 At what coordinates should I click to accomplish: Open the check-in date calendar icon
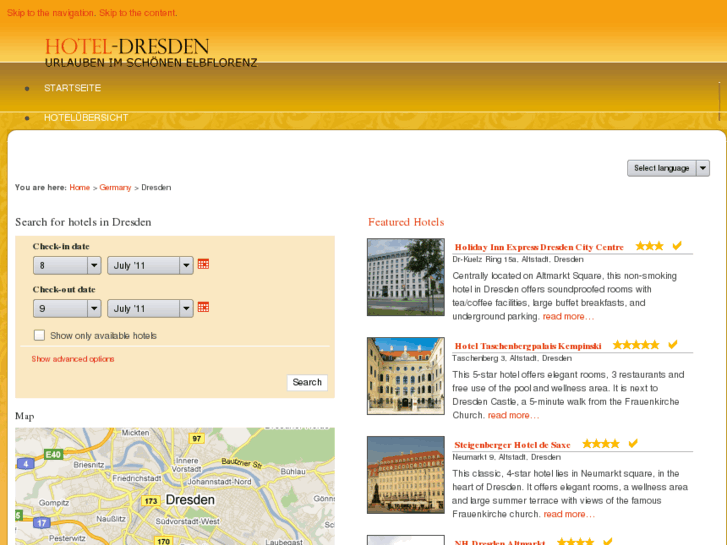pyautogui.click(x=203, y=264)
